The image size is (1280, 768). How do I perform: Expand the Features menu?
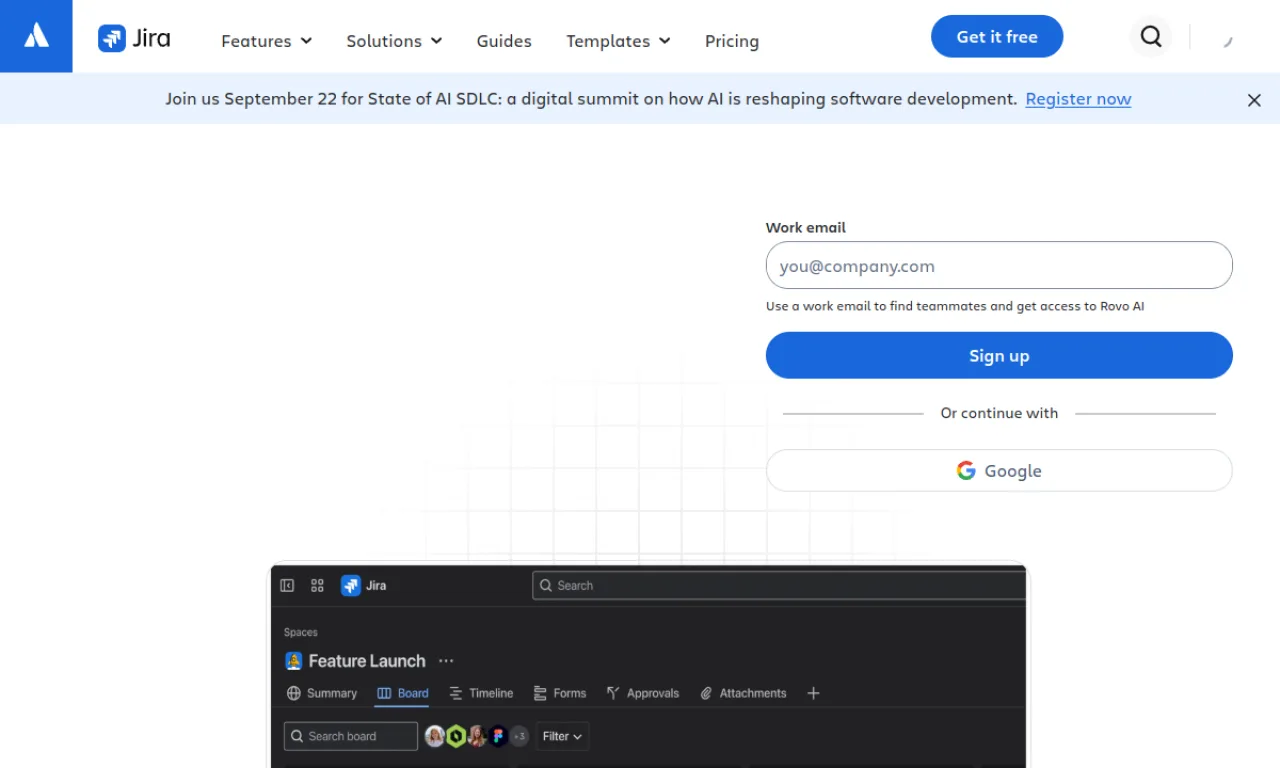coord(267,41)
